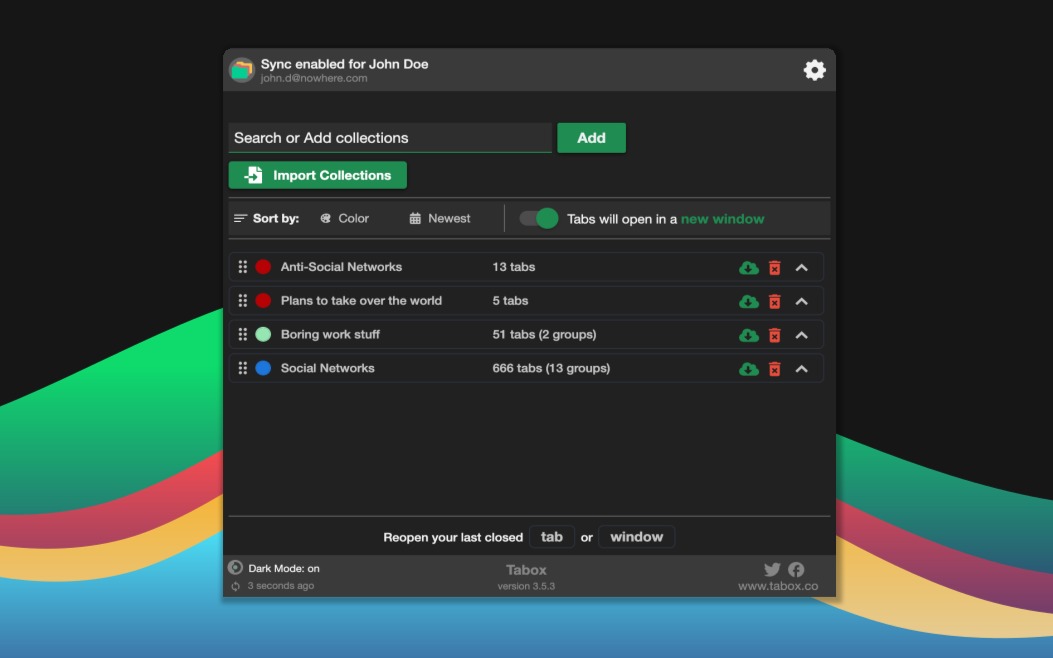The image size is (1053, 658).
Task: Click Import Collections button
Action: [x=318, y=175]
